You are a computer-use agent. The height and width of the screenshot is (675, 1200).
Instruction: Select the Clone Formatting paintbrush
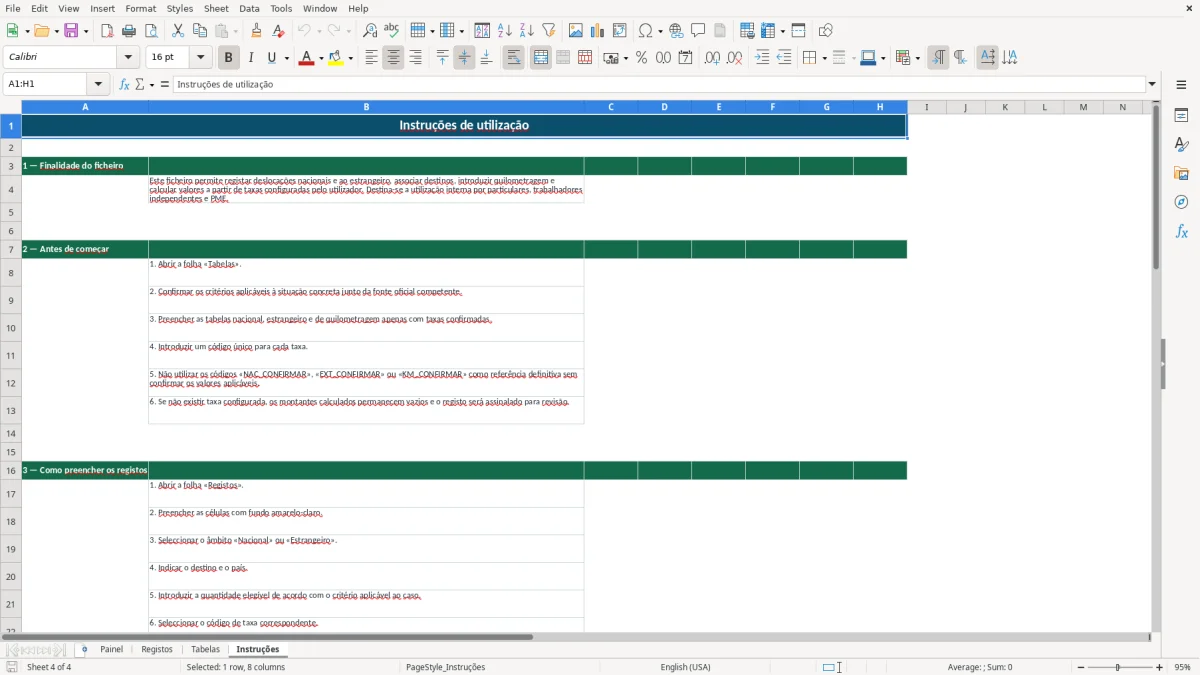click(257, 31)
